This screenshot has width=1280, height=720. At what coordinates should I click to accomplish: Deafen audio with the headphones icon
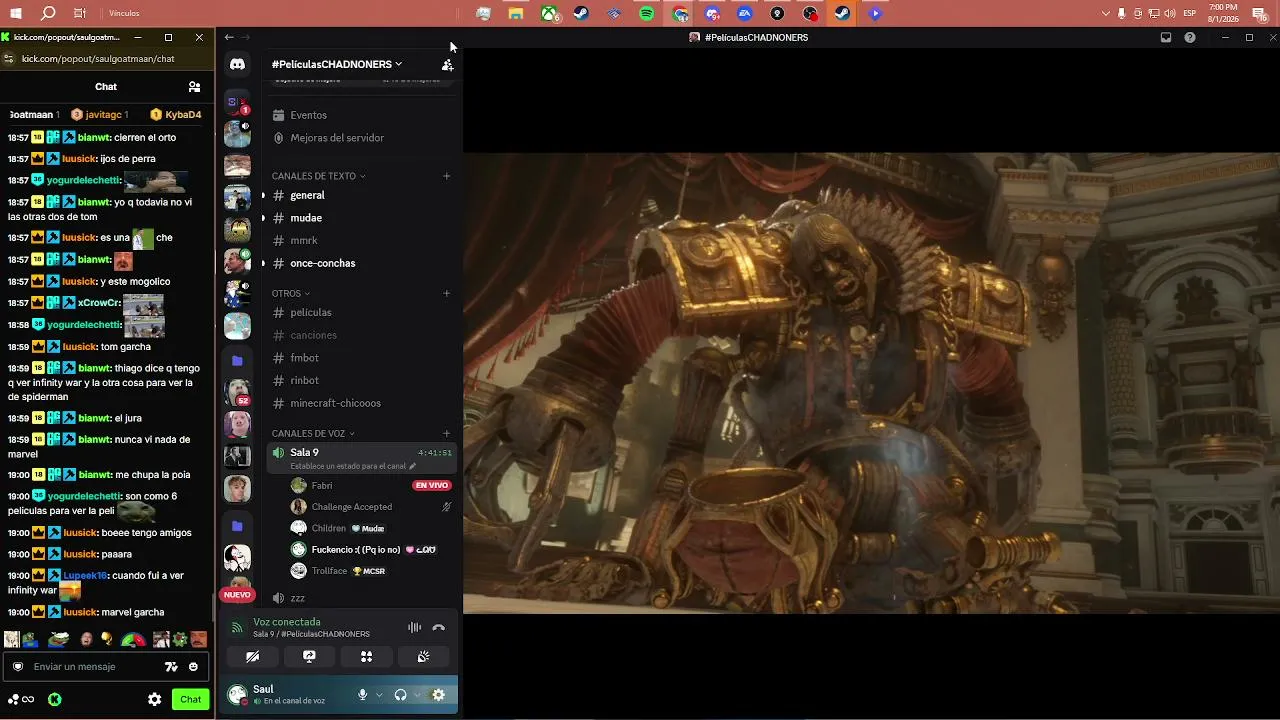tap(401, 695)
